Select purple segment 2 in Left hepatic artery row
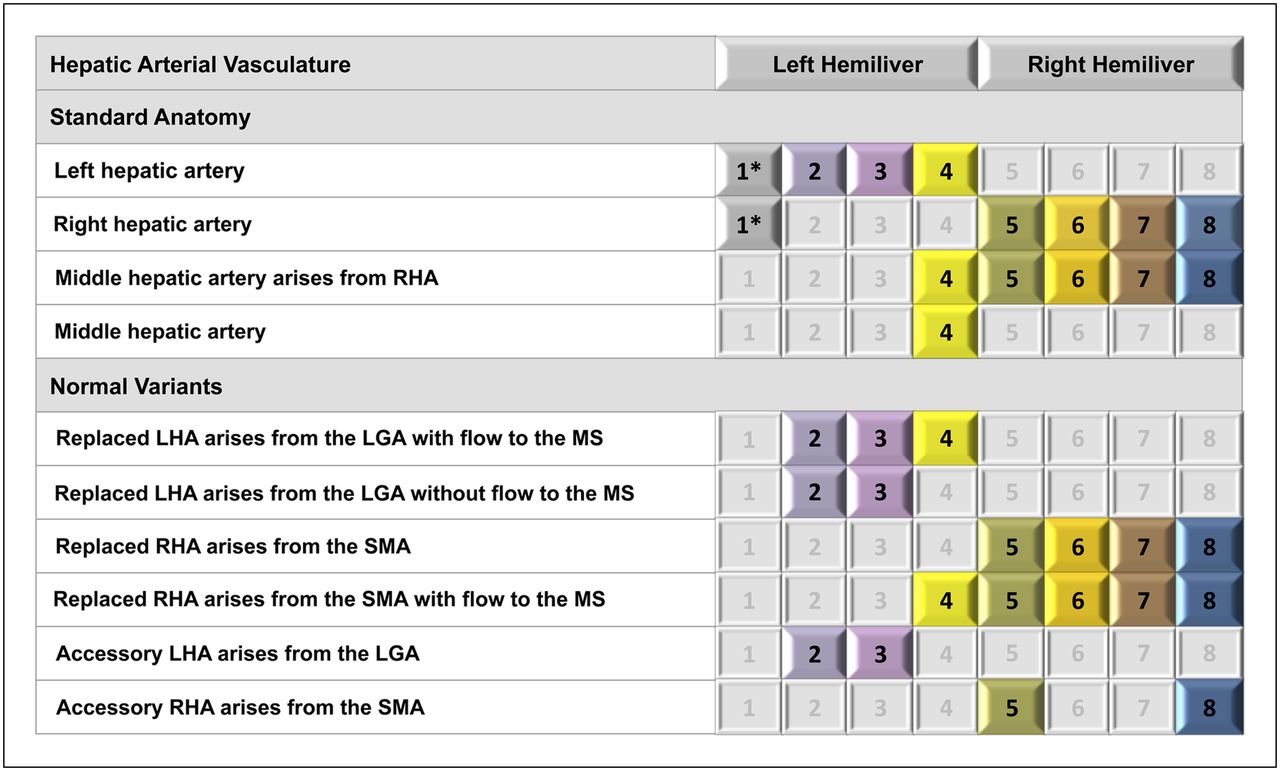This screenshot has height=771, width=1280. point(815,171)
